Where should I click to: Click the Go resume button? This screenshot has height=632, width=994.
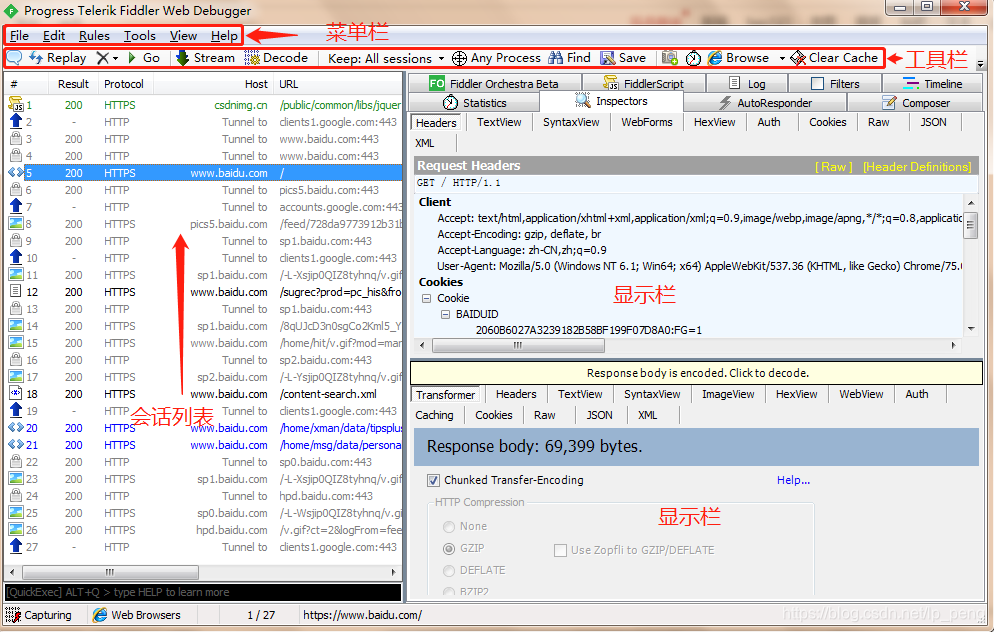coord(144,58)
